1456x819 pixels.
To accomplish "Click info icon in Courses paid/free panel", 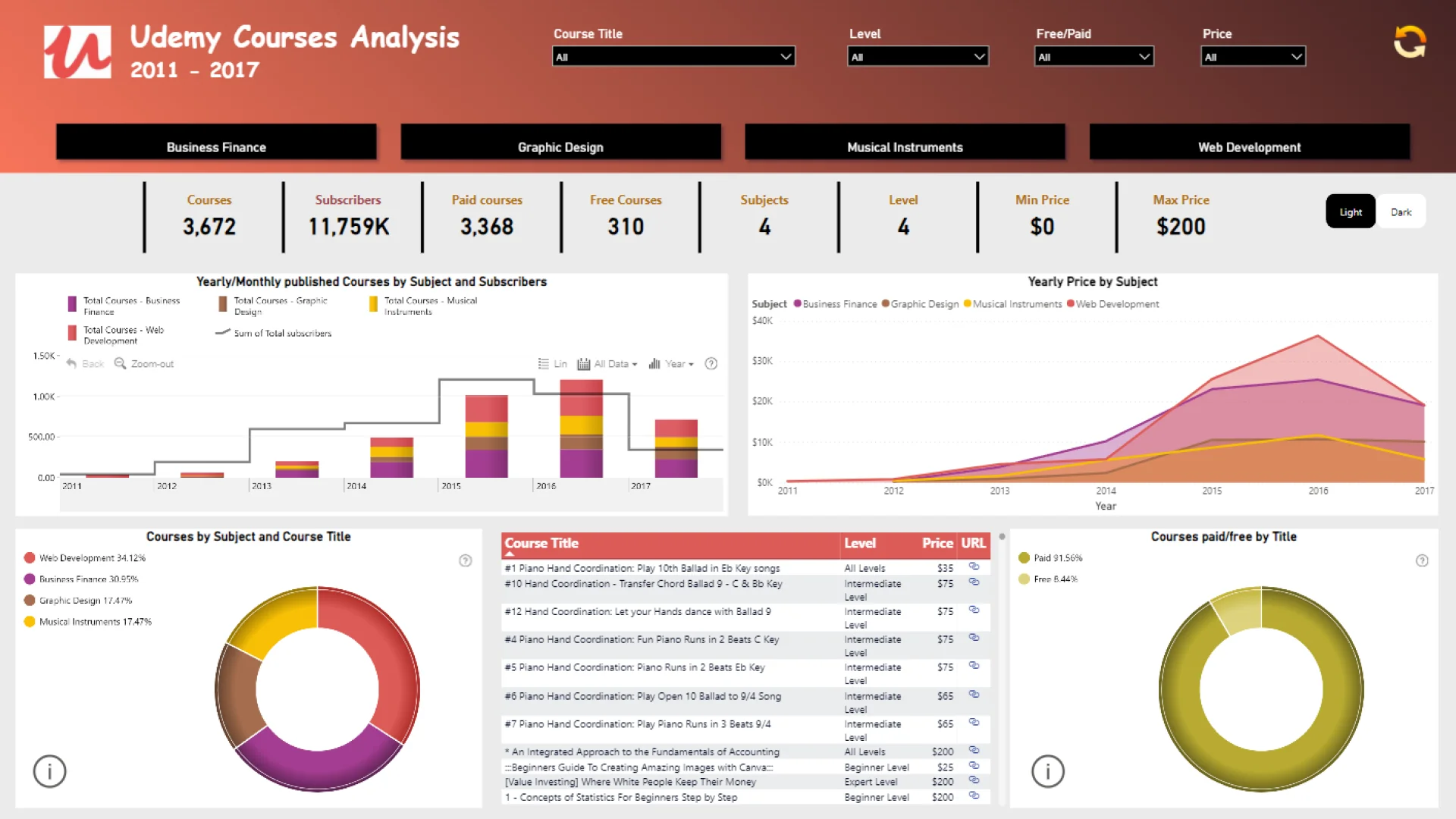I will 1048,771.
